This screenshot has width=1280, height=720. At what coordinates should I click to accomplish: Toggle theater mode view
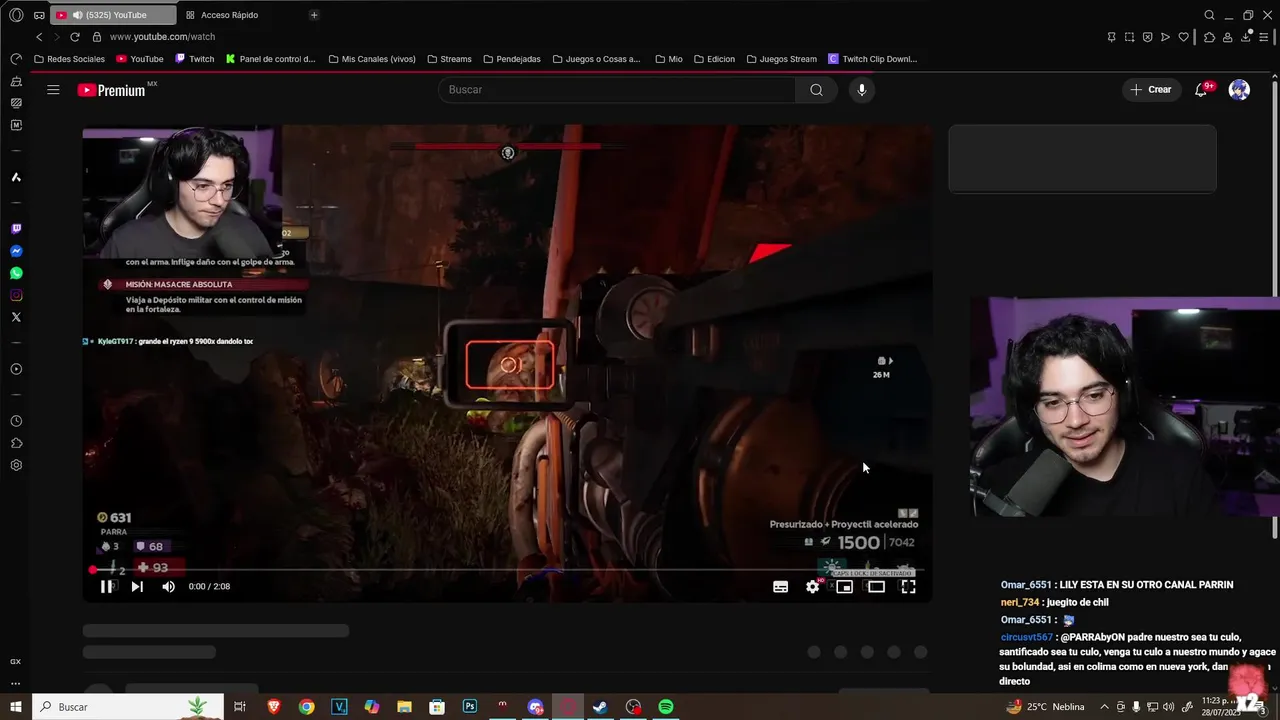coord(876,587)
